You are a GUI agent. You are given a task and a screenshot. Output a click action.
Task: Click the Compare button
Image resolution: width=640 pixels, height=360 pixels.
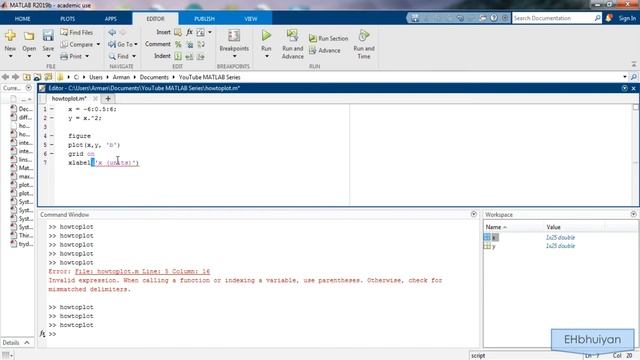76,44
